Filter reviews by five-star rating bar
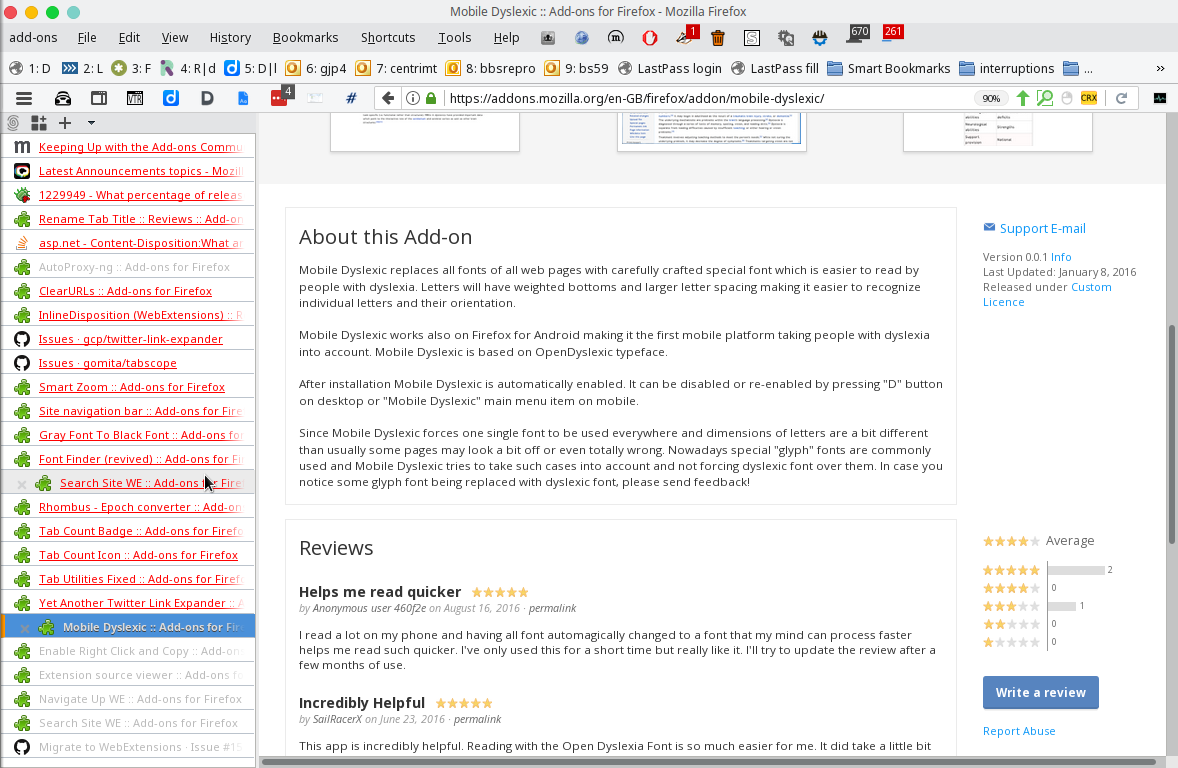Viewport: 1178px width, 768px height. [1076, 570]
